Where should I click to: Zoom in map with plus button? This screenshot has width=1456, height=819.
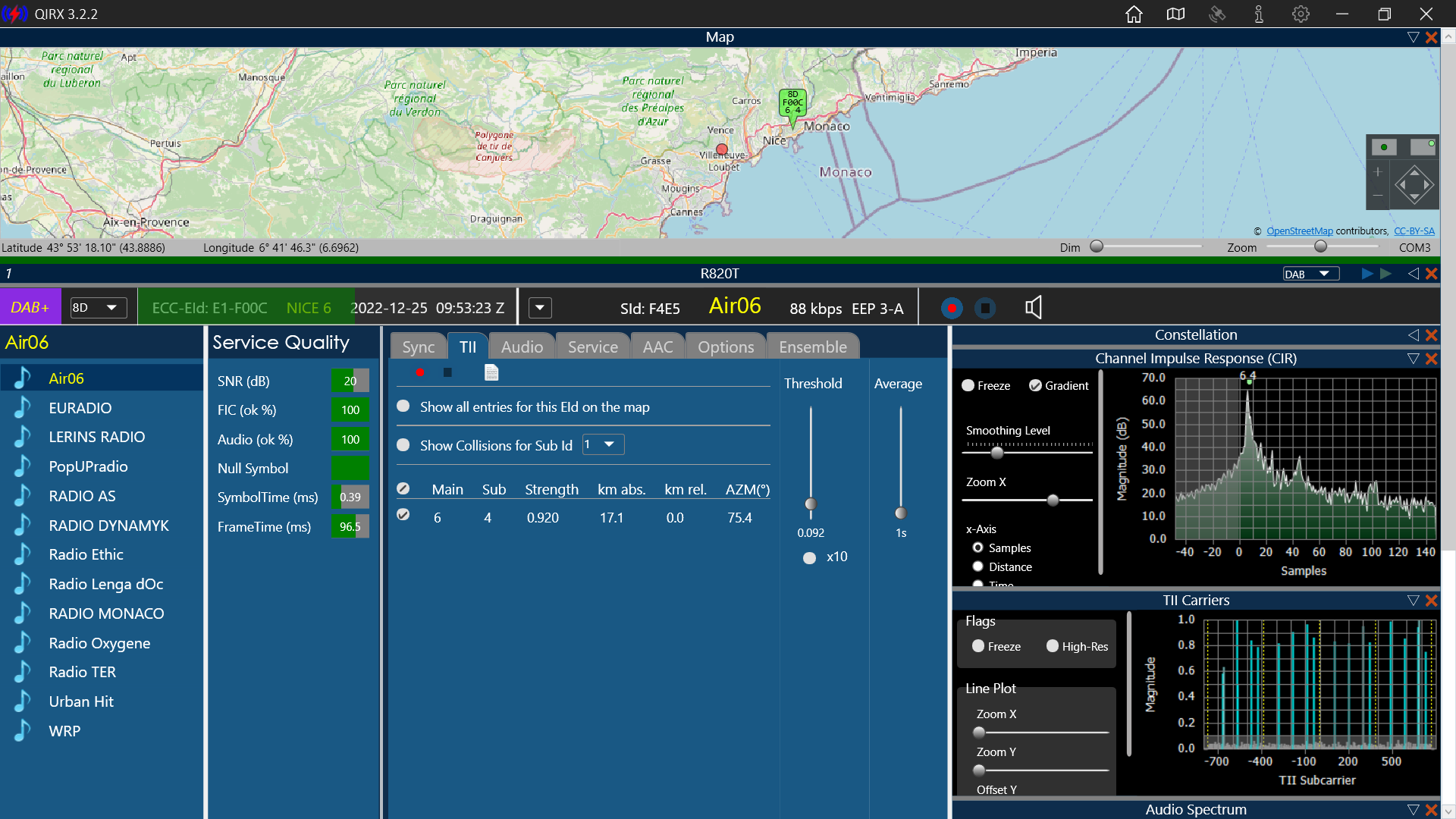1378,172
